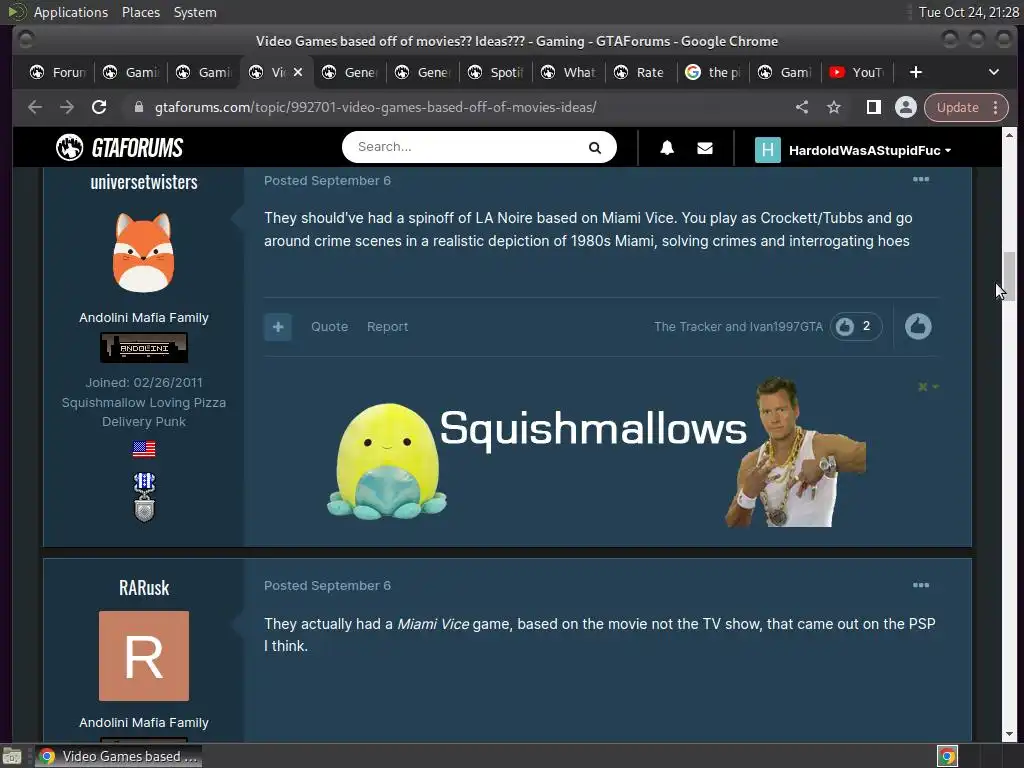Click the medal award icon
The image size is (1024, 768).
[144, 497]
